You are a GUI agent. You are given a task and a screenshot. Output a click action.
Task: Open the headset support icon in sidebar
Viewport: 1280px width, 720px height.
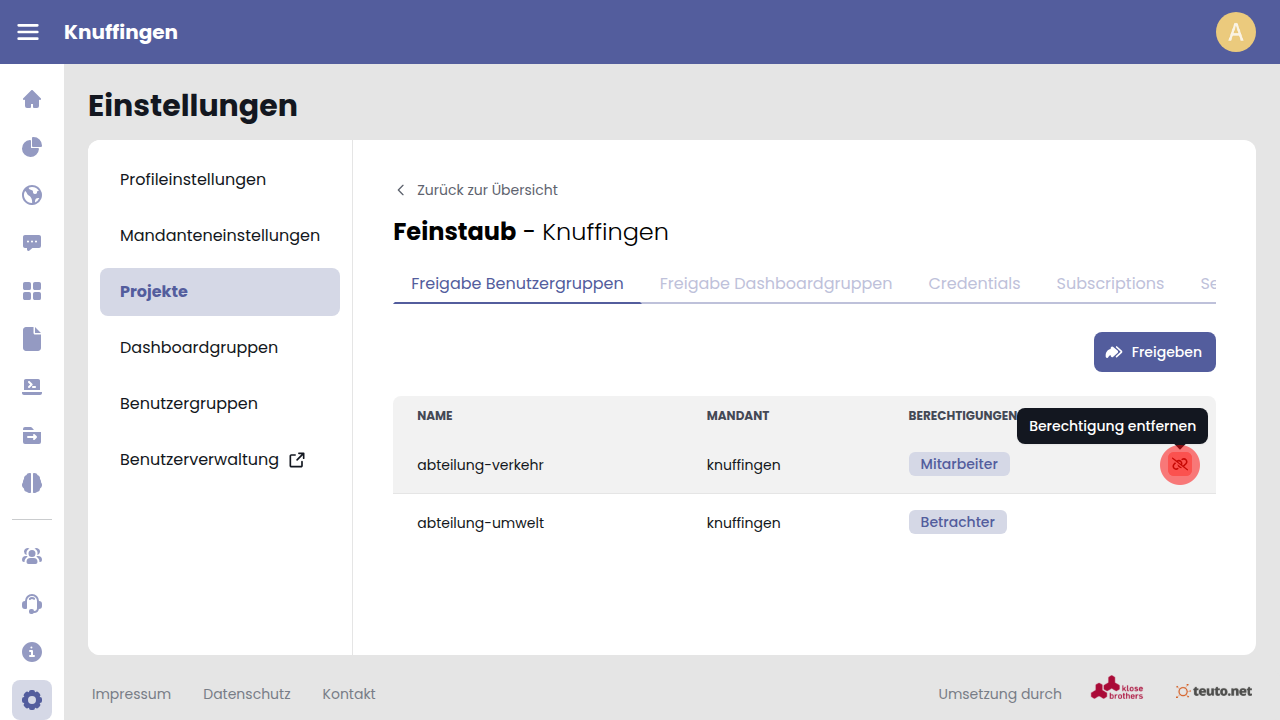pos(32,604)
